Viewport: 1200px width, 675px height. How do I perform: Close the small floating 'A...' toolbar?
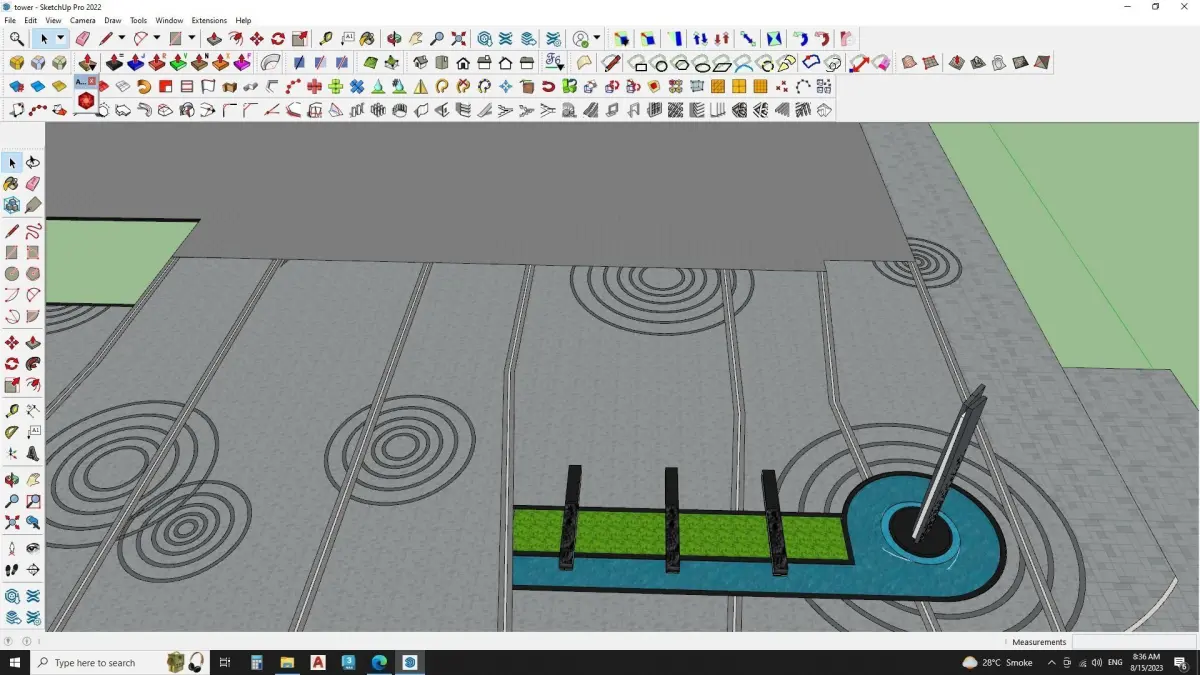pos(92,81)
